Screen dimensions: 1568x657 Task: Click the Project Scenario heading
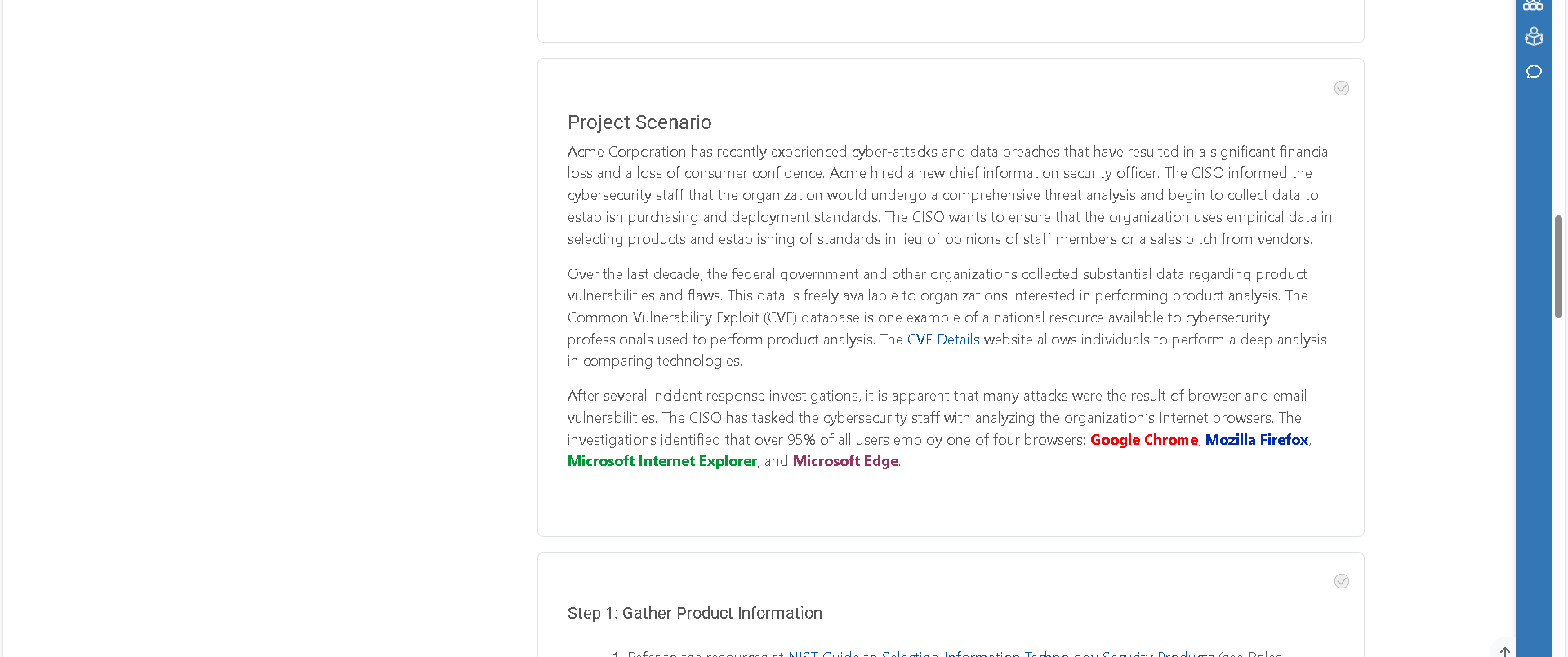pos(639,122)
